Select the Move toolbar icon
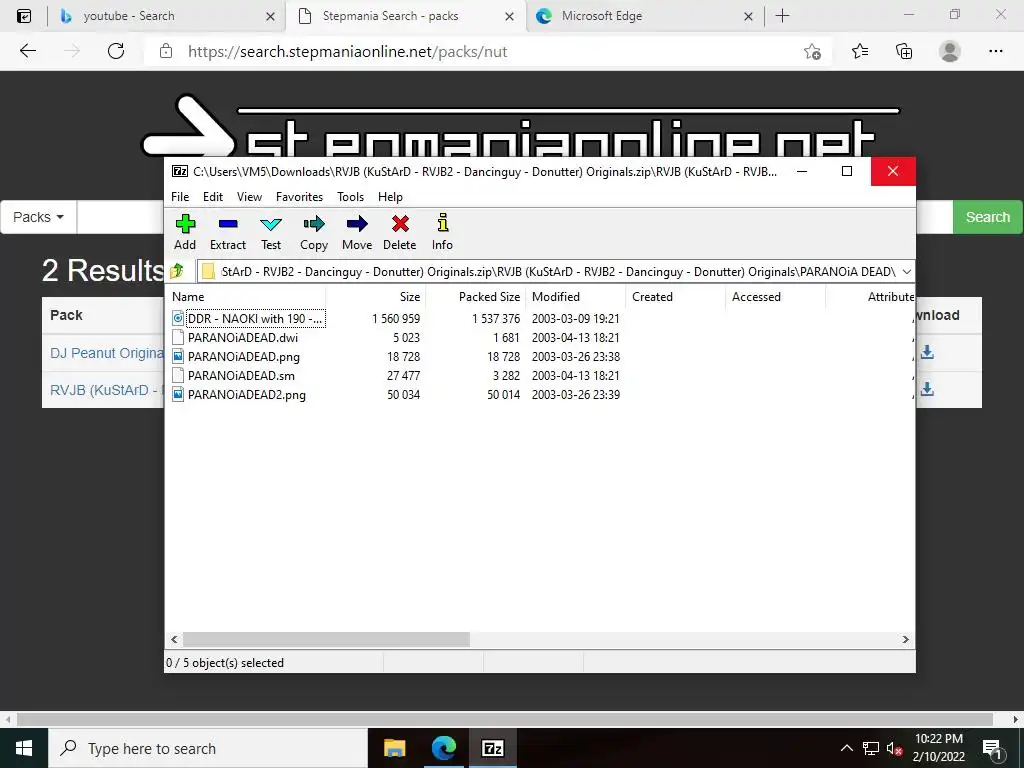The height and width of the screenshot is (768, 1024). 357,232
